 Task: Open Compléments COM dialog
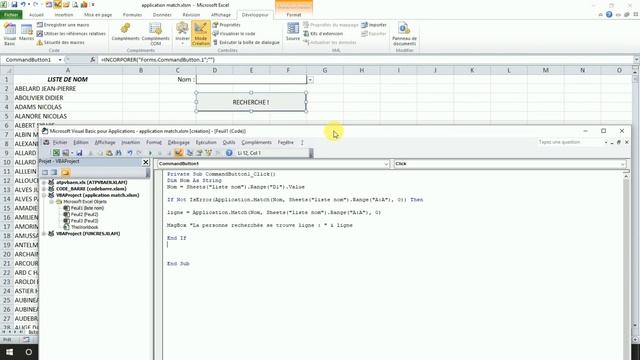156,34
